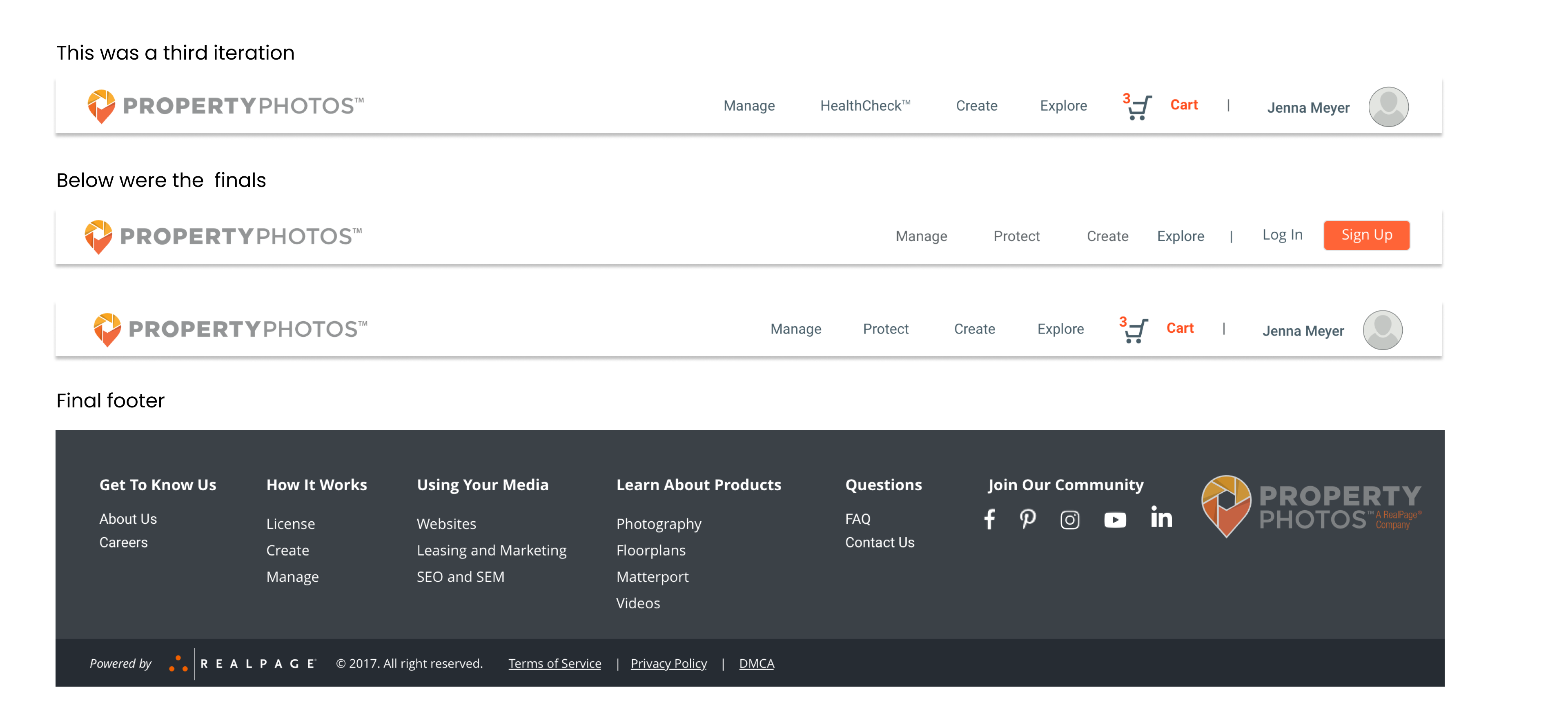Viewport: 1568px width, 725px height.
Task: Open HealthCheck menu item
Action: [865, 105]
